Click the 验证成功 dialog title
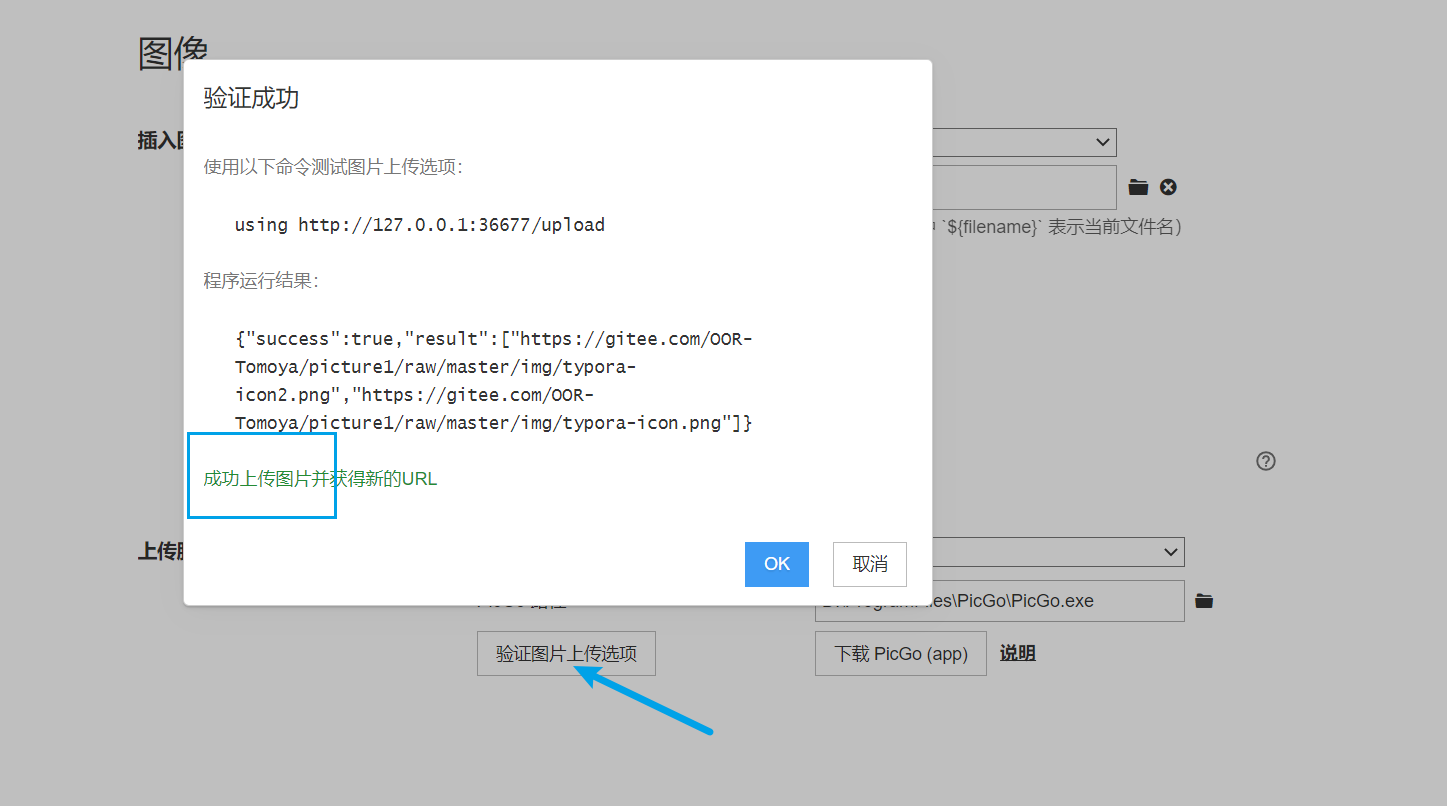The image size is (1447, 806). tap(251, 98)
